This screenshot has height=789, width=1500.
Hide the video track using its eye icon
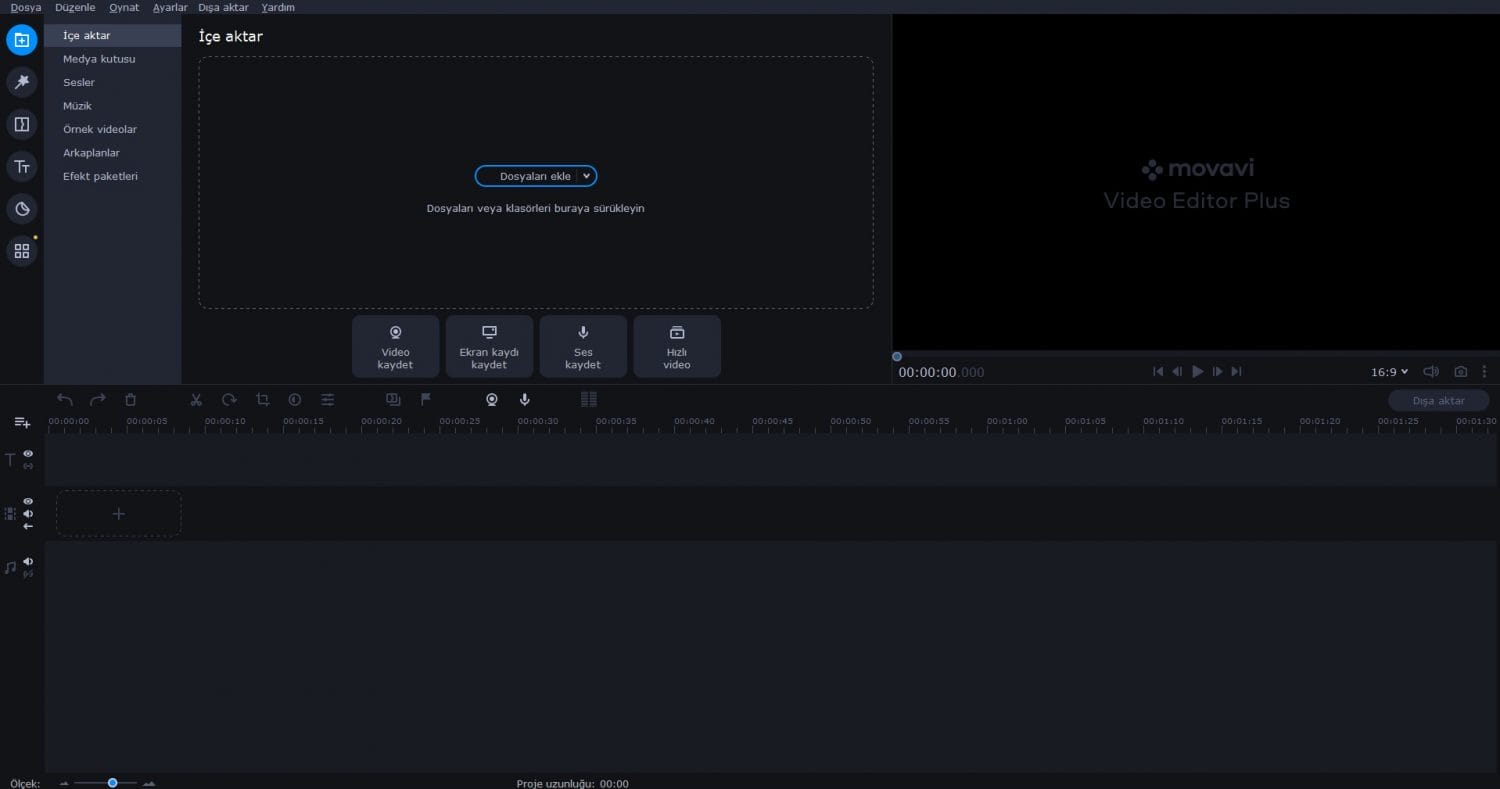pyautogui.click(x=28, y=501)
